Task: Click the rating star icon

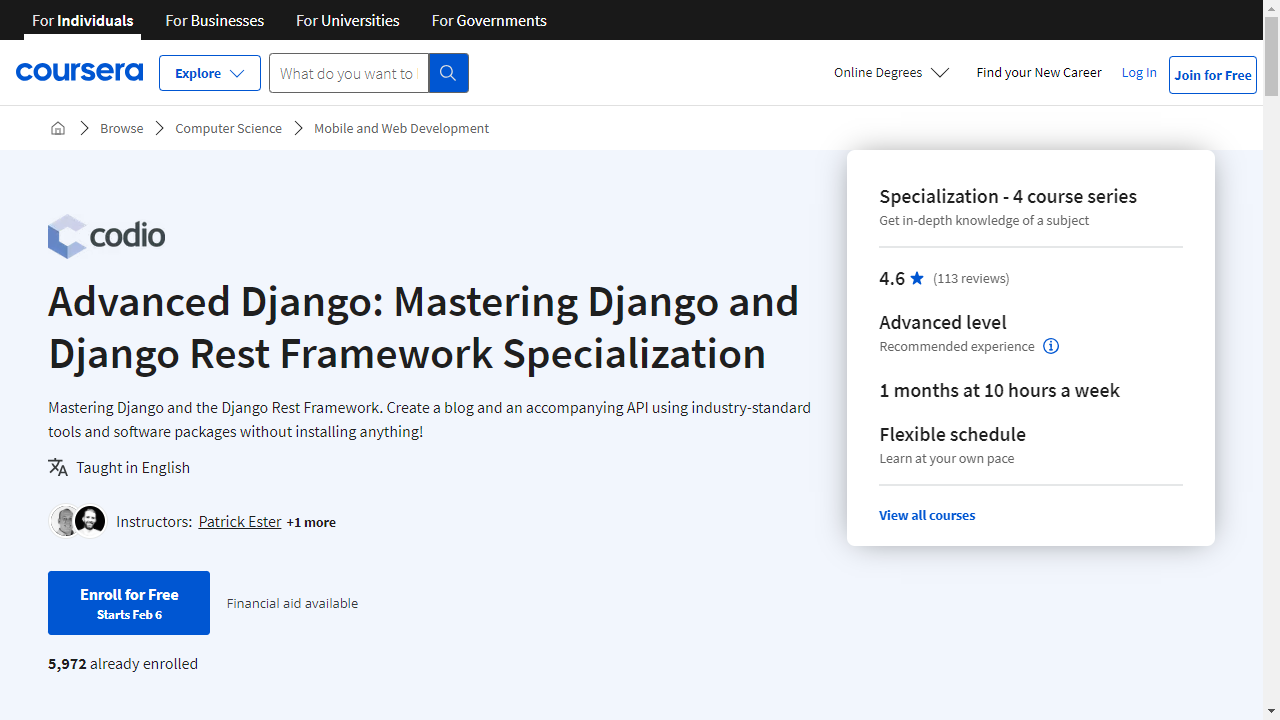Action: pyautogui.click(x=918, y=278)
